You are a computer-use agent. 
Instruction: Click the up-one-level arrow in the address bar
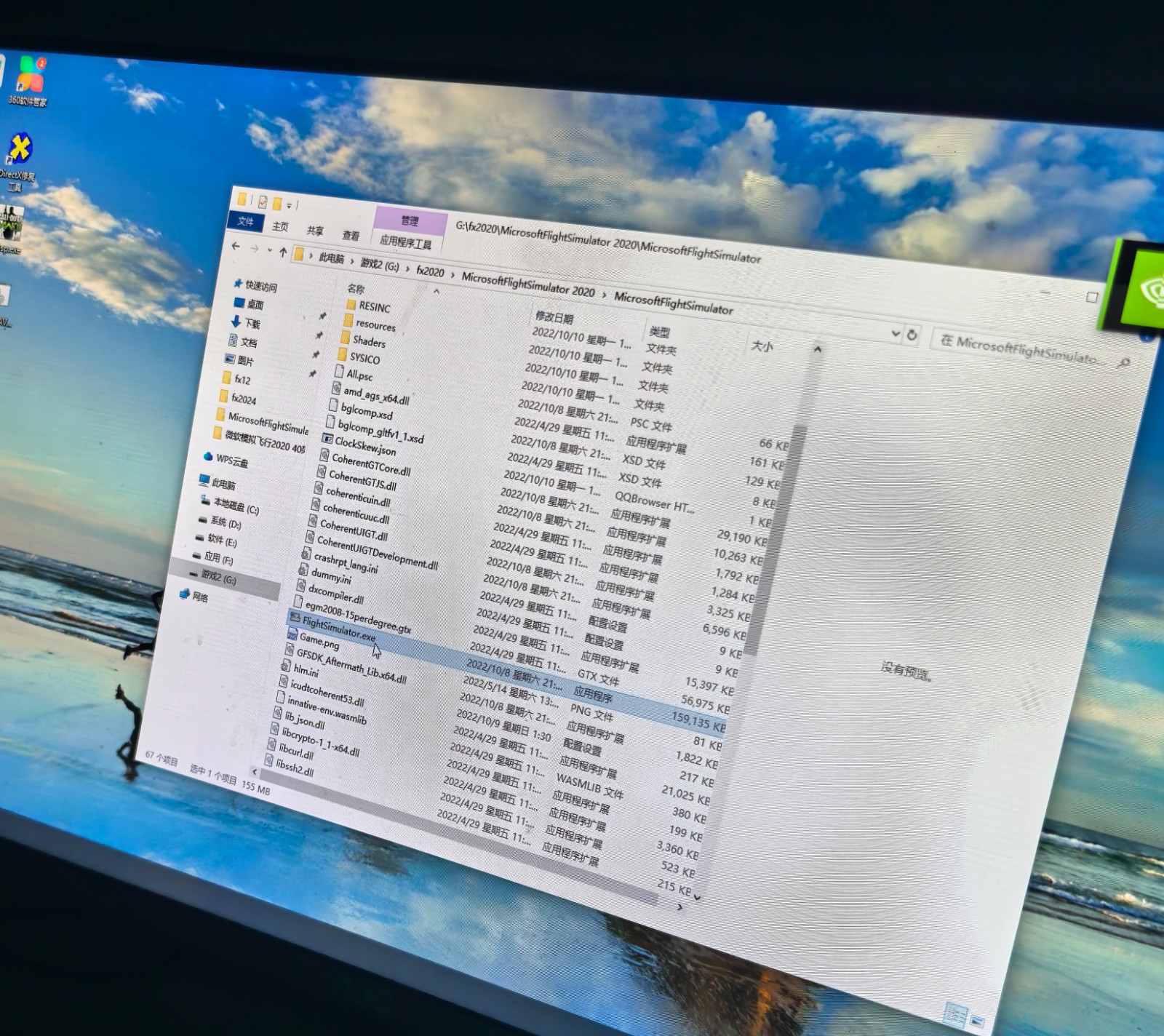point(283,252)
